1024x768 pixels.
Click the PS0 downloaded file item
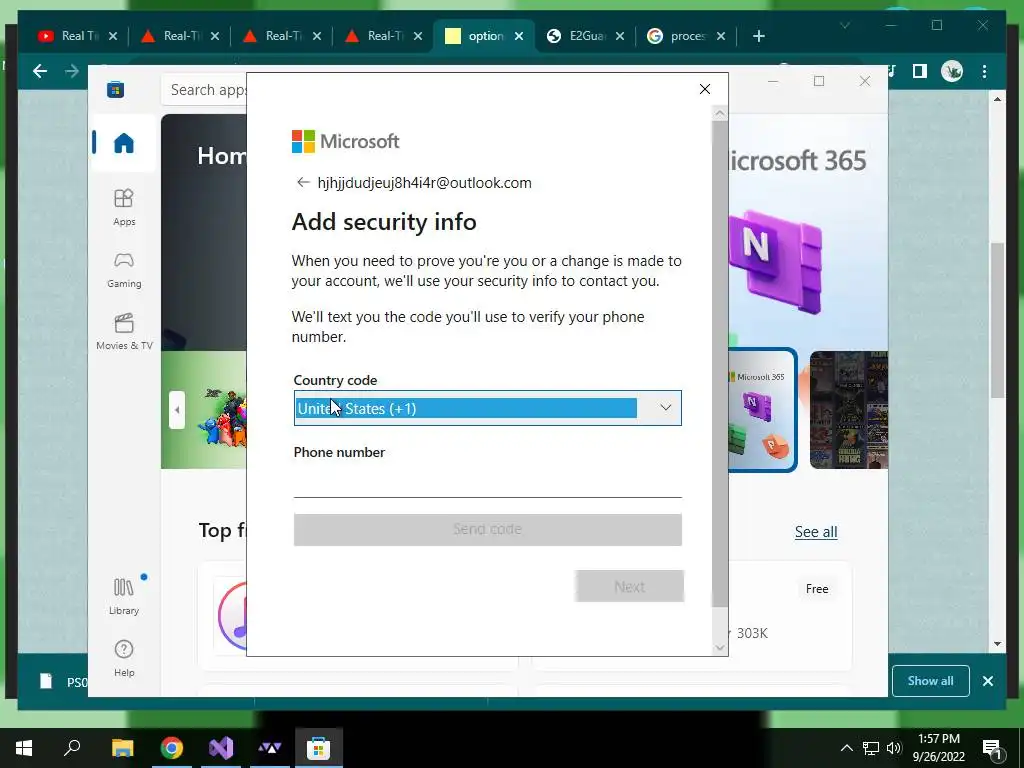[62, 681]
